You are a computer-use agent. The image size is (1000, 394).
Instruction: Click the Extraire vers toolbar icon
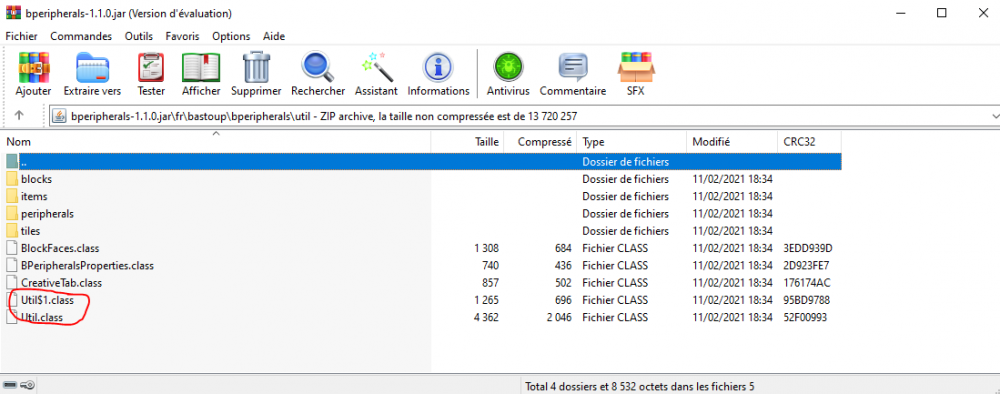tap(92, 67)
